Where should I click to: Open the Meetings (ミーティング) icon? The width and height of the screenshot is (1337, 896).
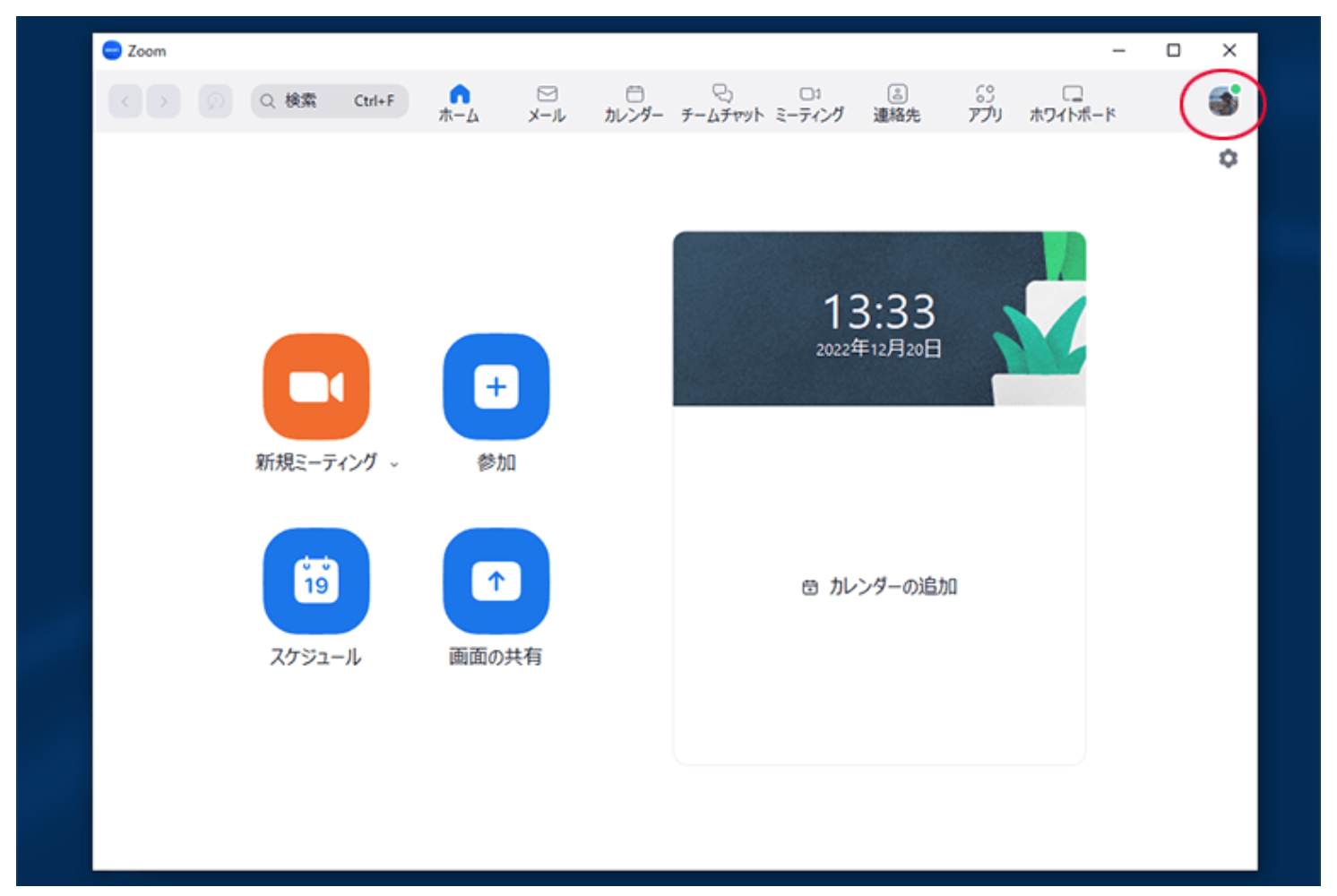point(810,100)
